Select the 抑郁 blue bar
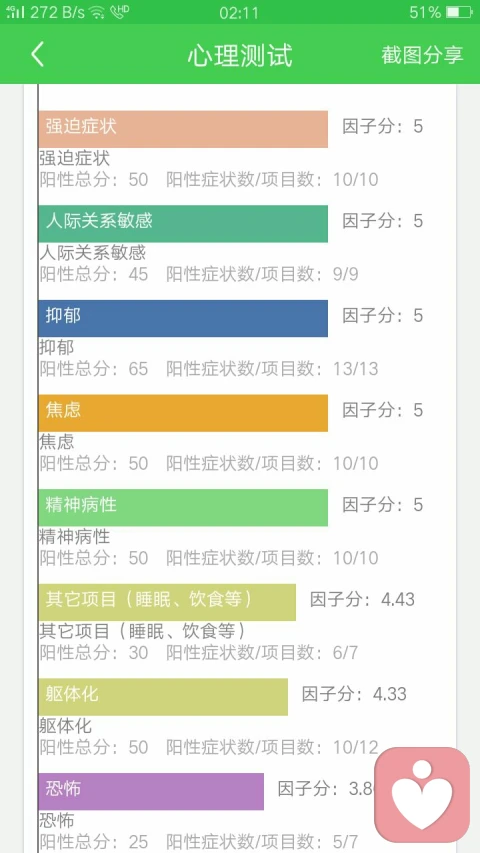 pyautogui.click(x=183, y=318)
